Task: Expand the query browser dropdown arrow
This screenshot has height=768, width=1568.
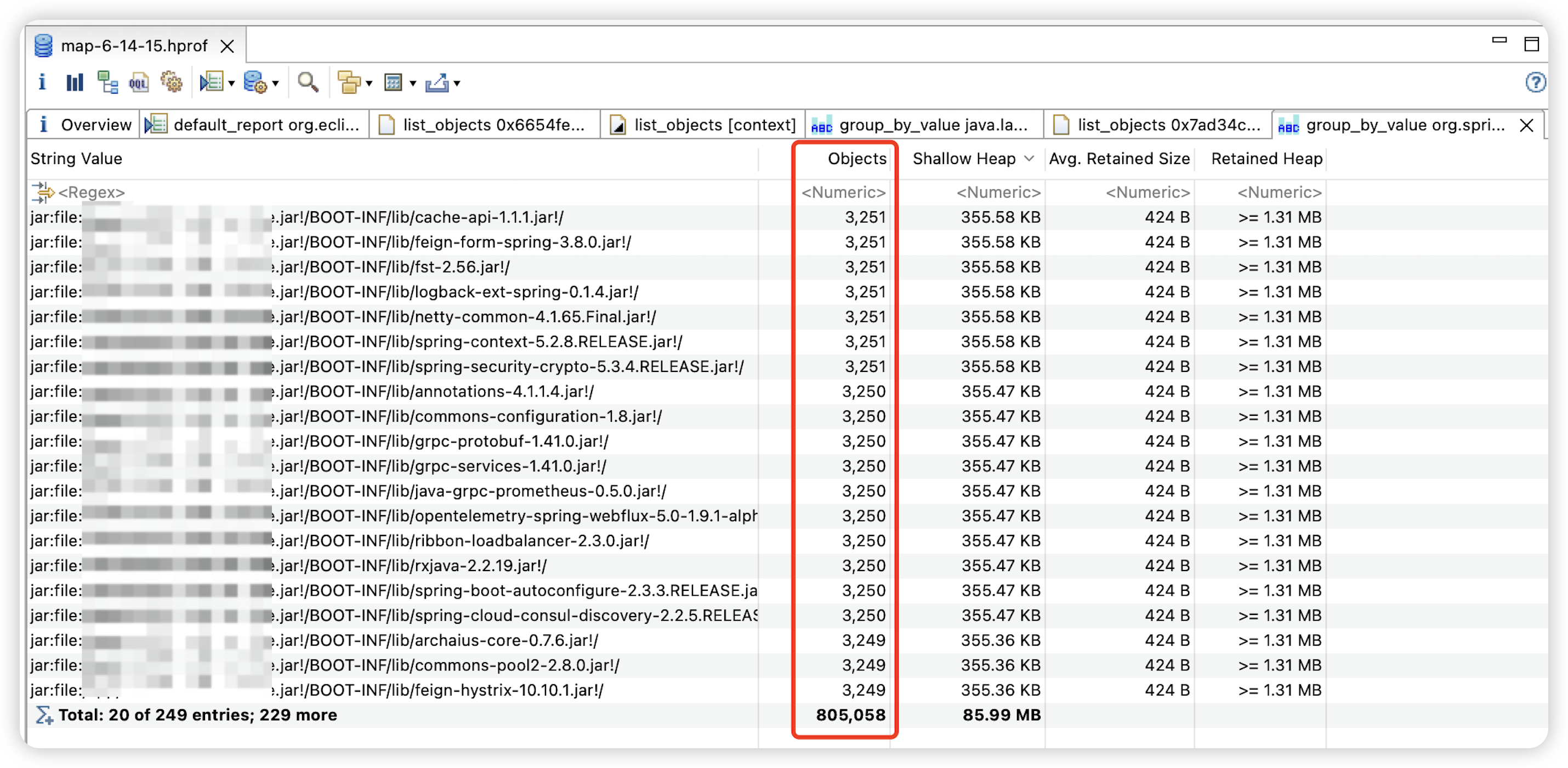Action: point(276,83)
